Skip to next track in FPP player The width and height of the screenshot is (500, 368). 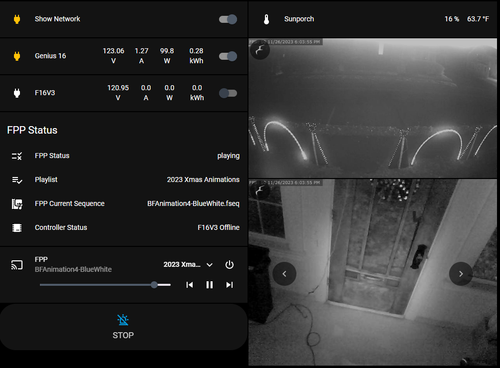click(x=229, y=285)
